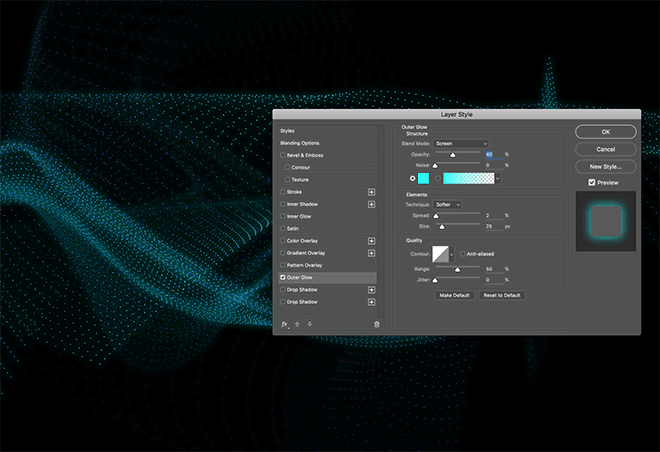Open the Blend Mode dropdown set to Screen

[461, 143]
